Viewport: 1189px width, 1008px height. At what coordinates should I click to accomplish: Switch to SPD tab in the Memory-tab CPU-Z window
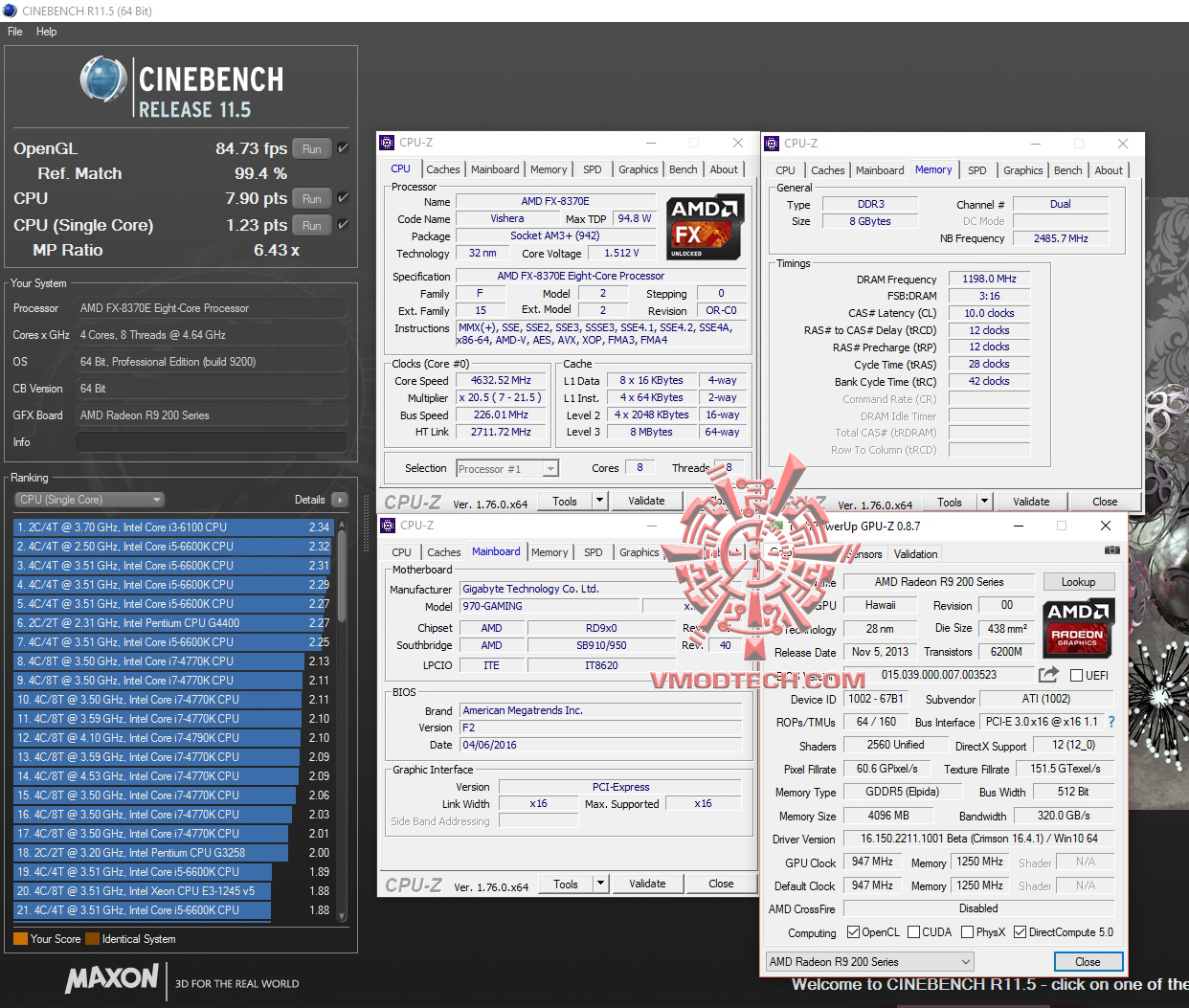point(976,170)
